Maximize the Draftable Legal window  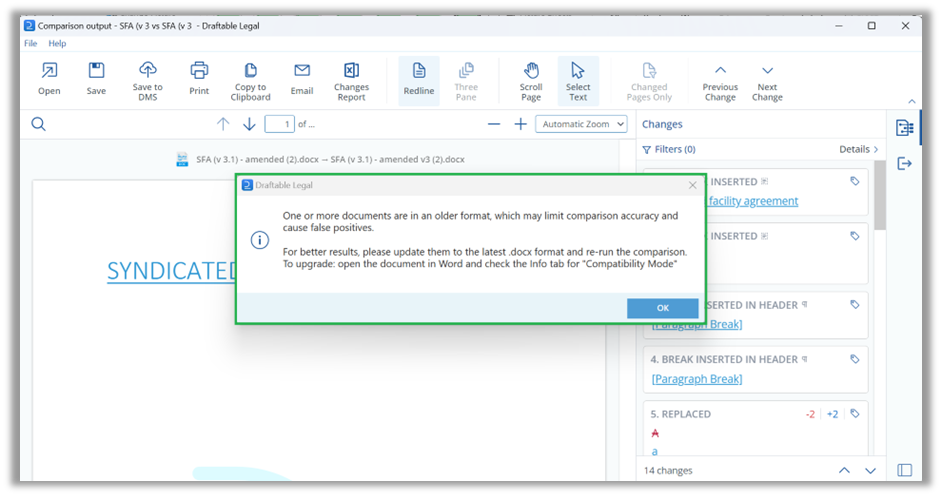(872, 26)
